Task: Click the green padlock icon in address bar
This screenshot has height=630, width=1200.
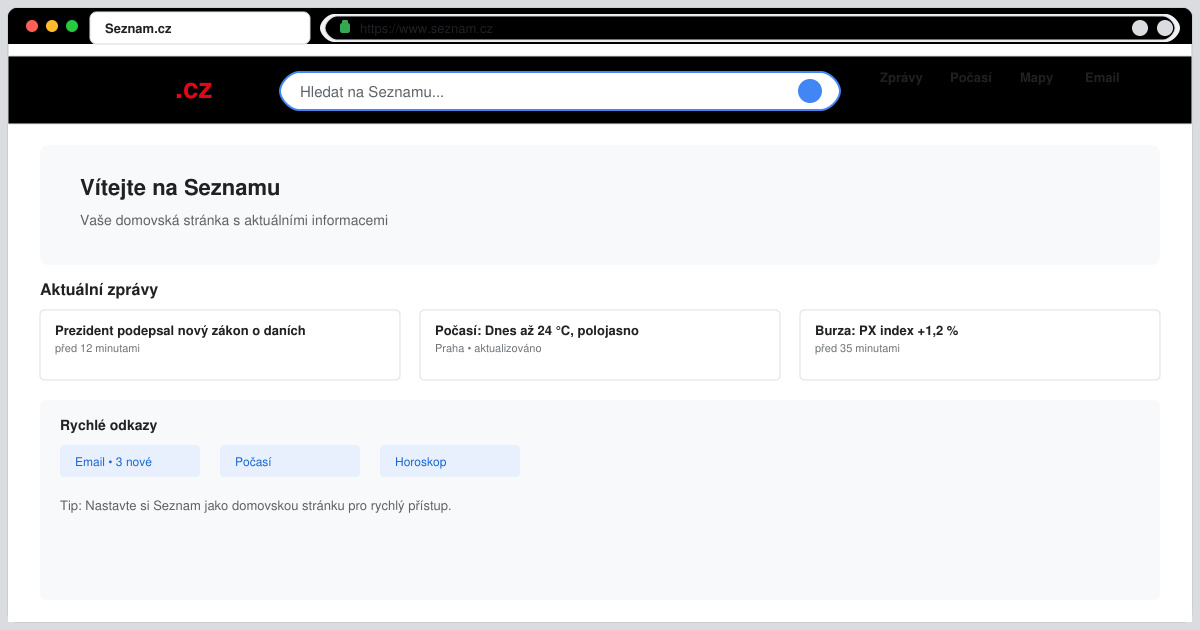Action: click(x=345, y=28)
